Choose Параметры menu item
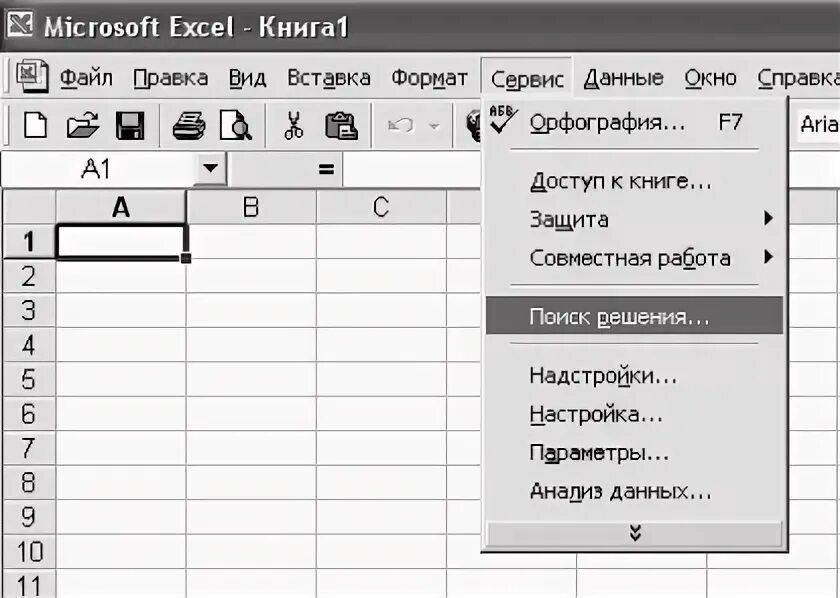 (x=634, y=453)
